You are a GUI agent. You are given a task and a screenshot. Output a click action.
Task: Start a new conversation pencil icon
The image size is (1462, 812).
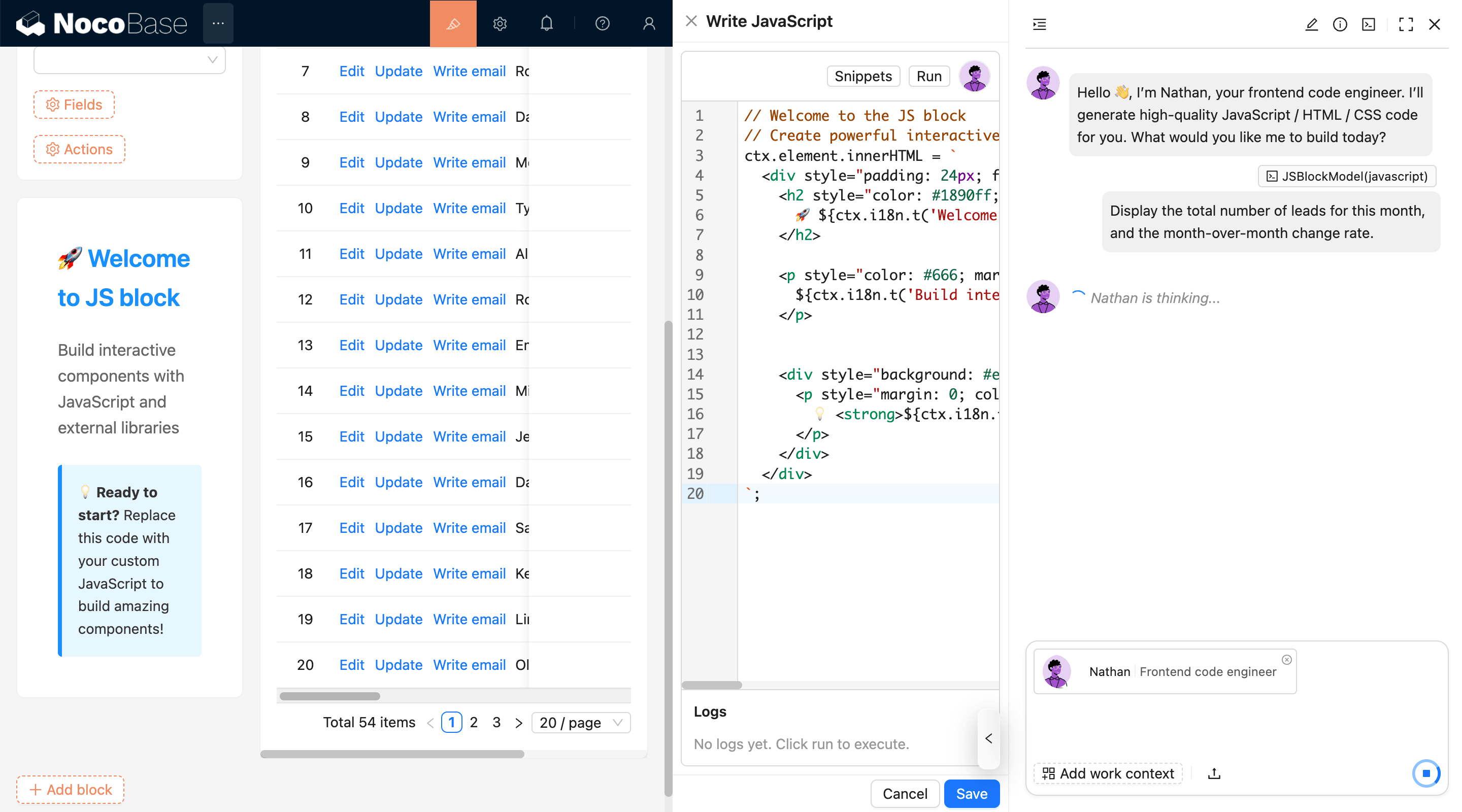(1311, 24)
